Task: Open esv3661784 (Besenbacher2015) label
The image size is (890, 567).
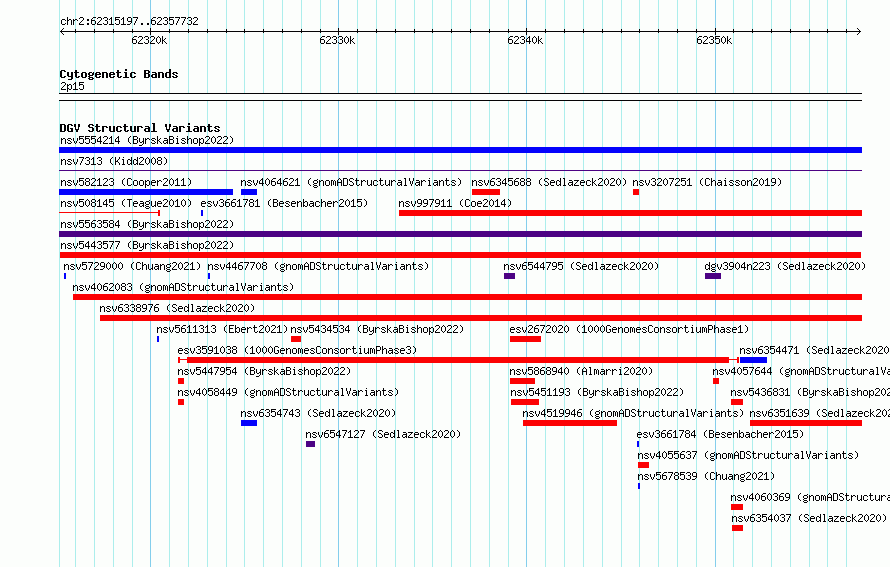Action: [720, 434]
